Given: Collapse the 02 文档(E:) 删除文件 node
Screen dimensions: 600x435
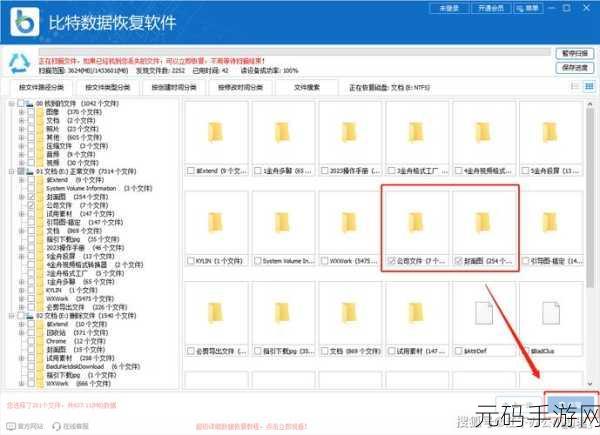Looking at the screenshot, I should (11, 316).
